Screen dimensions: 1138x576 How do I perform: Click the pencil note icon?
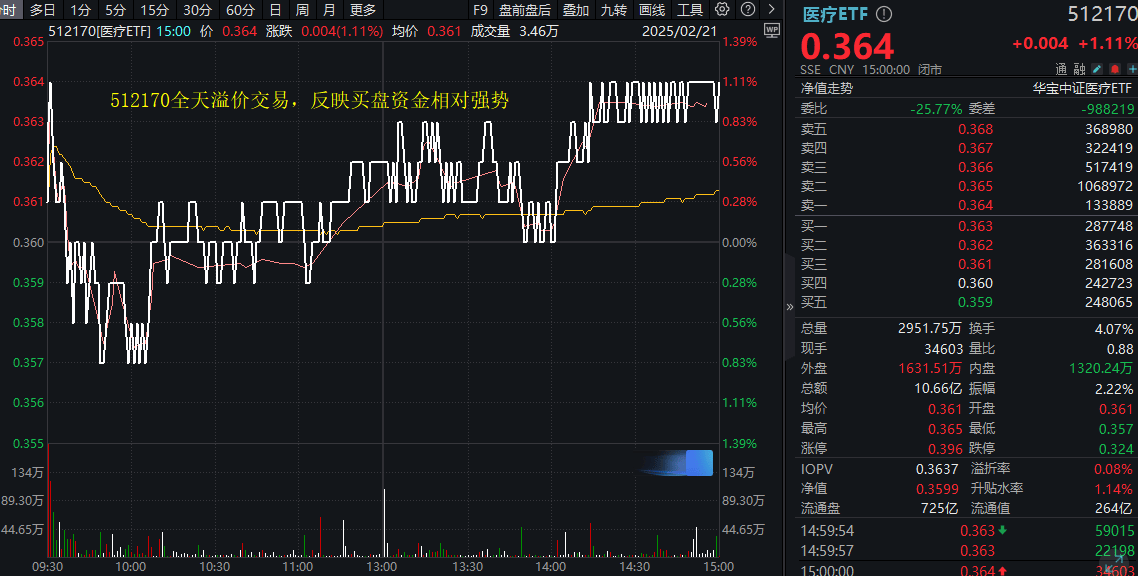1097,70
